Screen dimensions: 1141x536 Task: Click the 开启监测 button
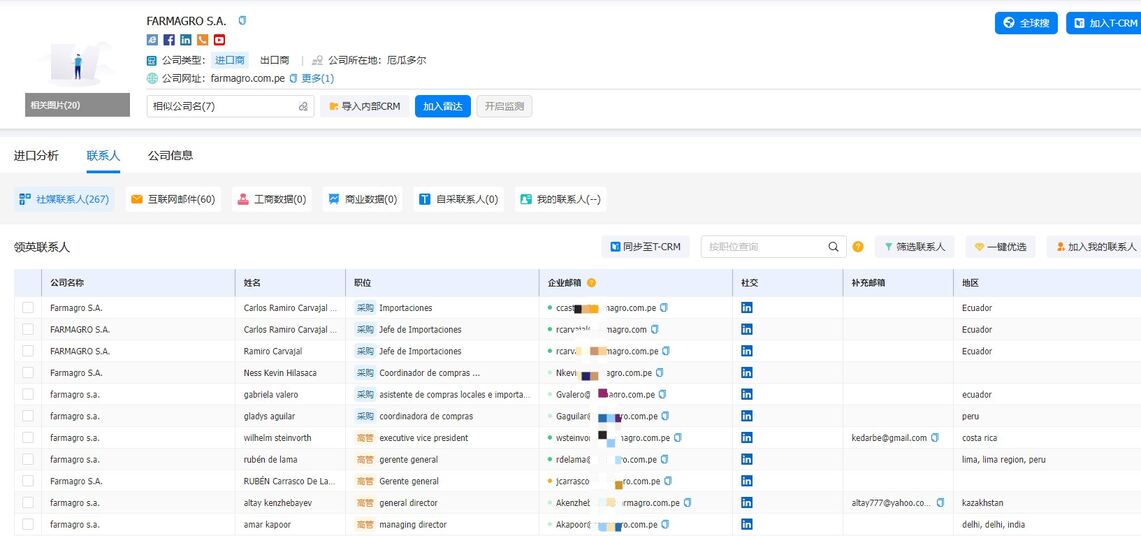[x=504, y=106]
